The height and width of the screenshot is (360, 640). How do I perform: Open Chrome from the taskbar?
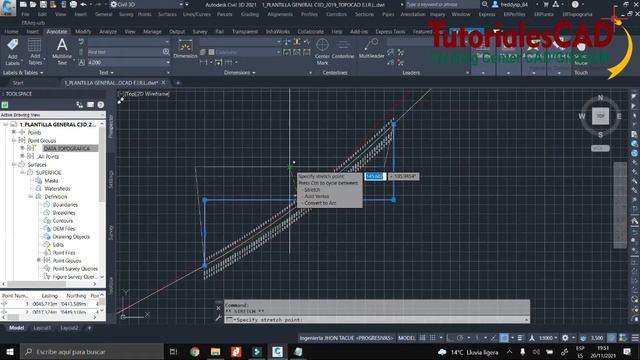pos(195,351)
